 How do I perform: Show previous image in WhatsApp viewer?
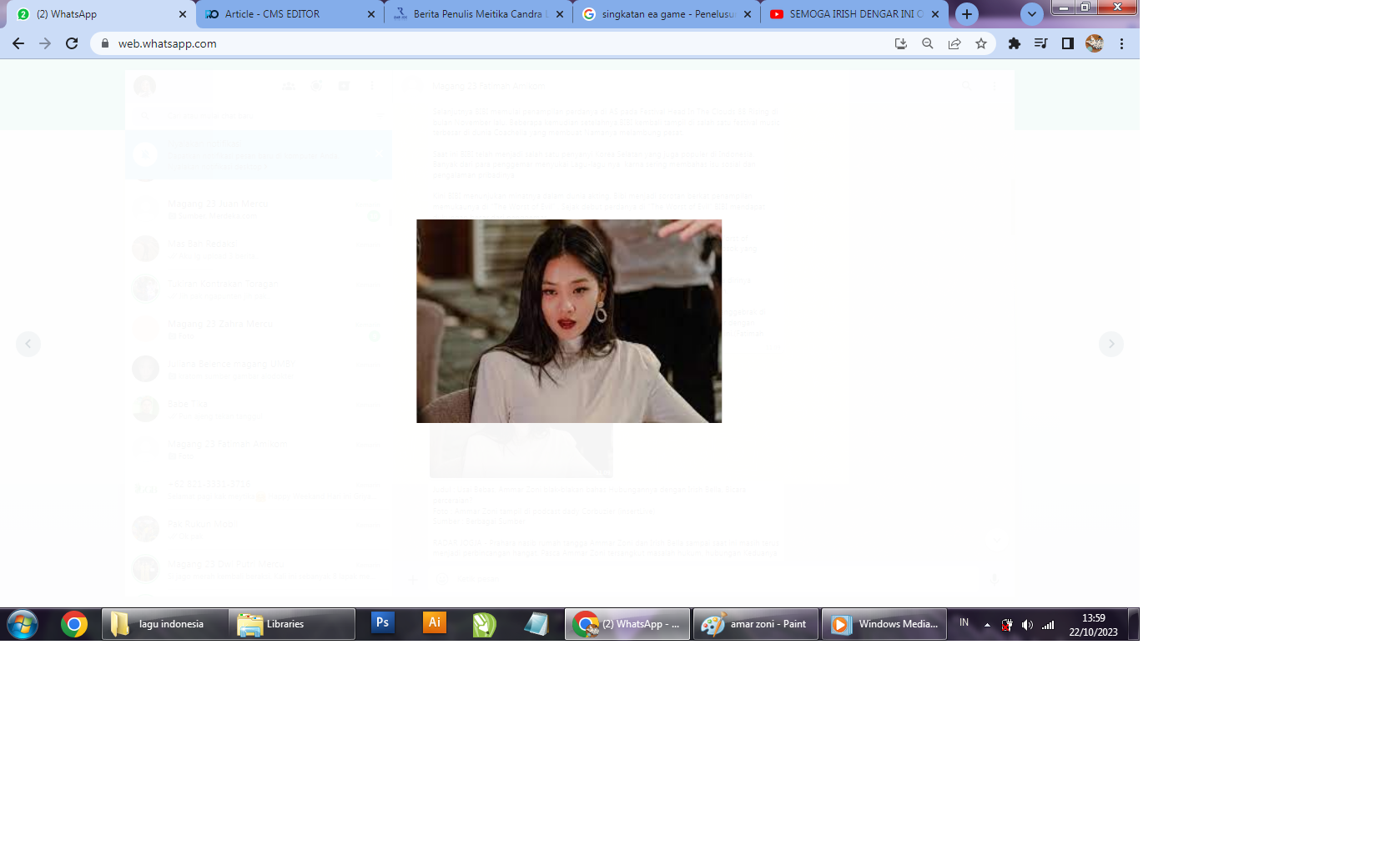click(28, 344)
